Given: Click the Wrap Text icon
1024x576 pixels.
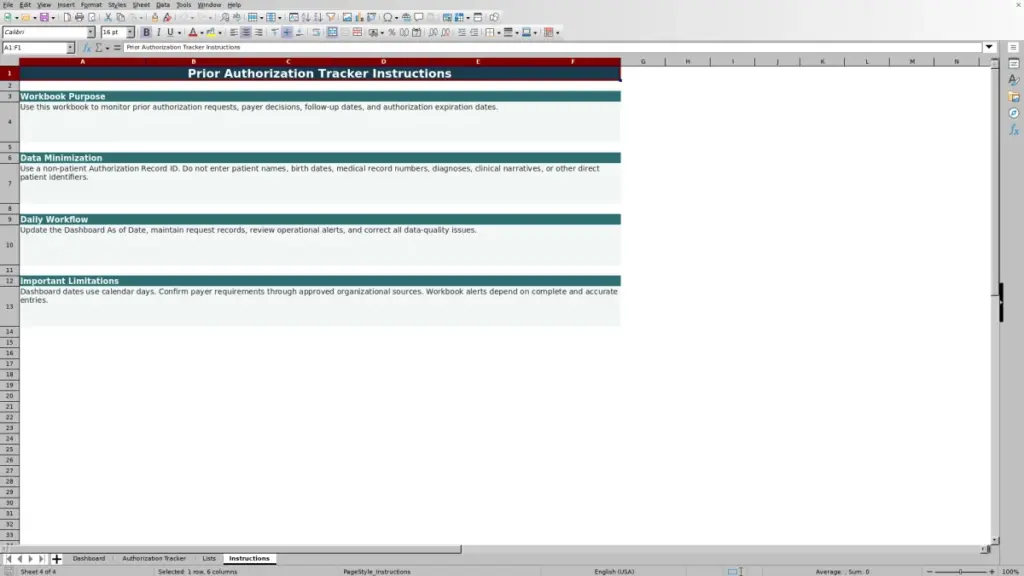Looking at the screenshot, I should pyautogui.click(x=317, y=33).
